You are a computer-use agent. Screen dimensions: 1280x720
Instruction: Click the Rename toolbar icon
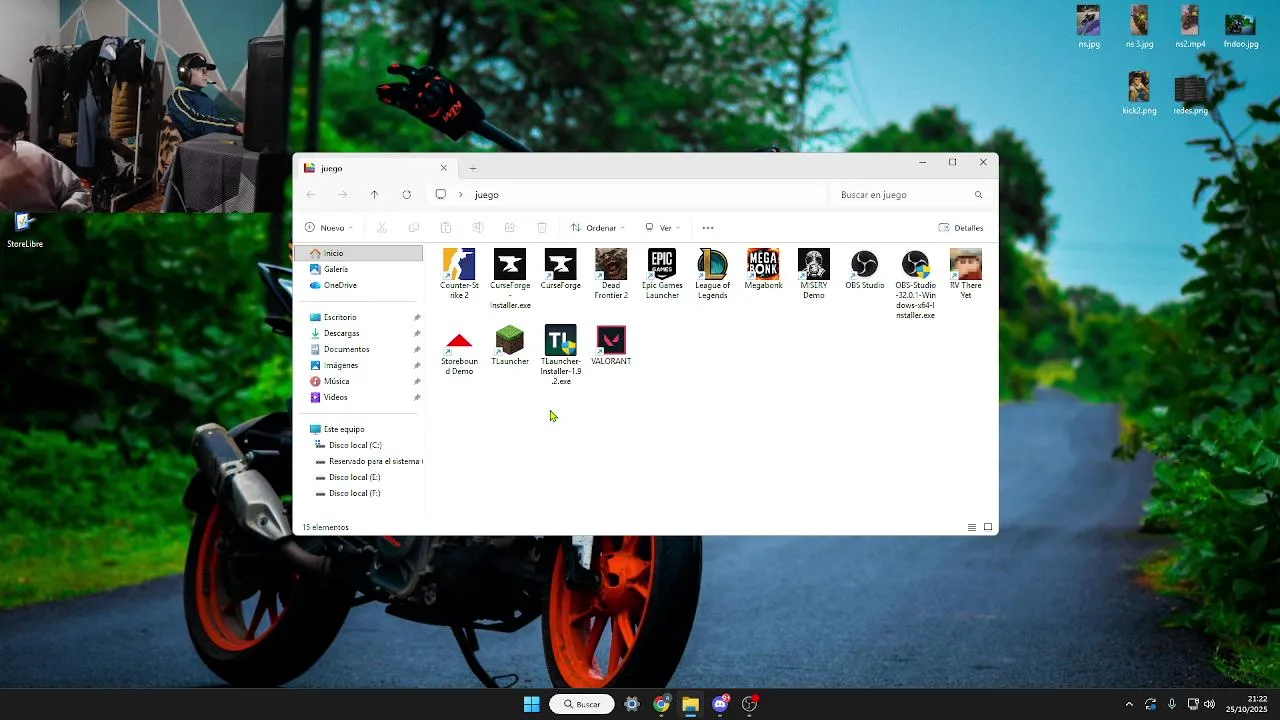pyautogui.click(x=478, y=228)
